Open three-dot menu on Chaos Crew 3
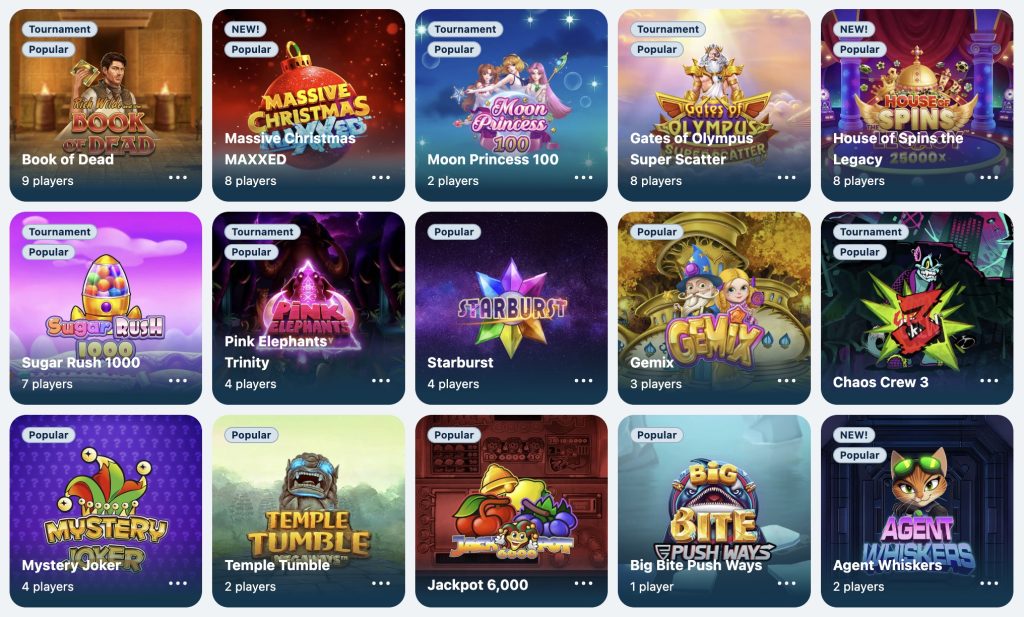The width and height of the screenshot is (1024, 617). (x=989, y=381)
